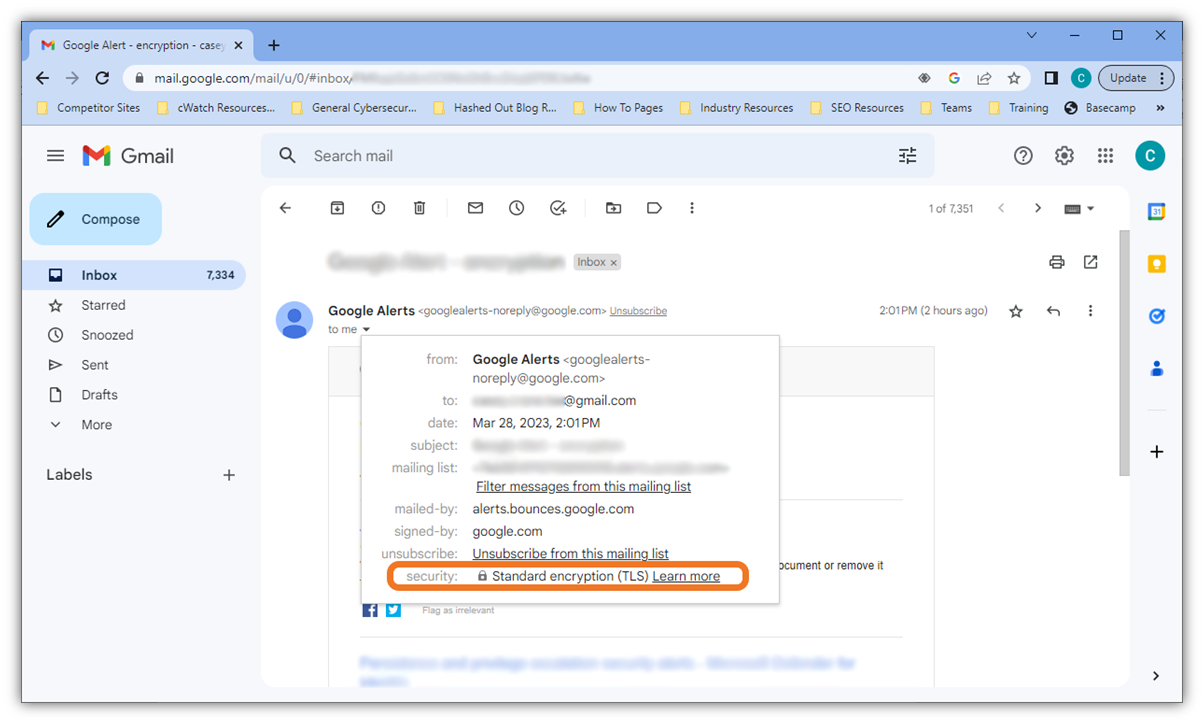Reply to Google Alerts
Screen dimensions: 1204x724
(x=1052, y=311)
